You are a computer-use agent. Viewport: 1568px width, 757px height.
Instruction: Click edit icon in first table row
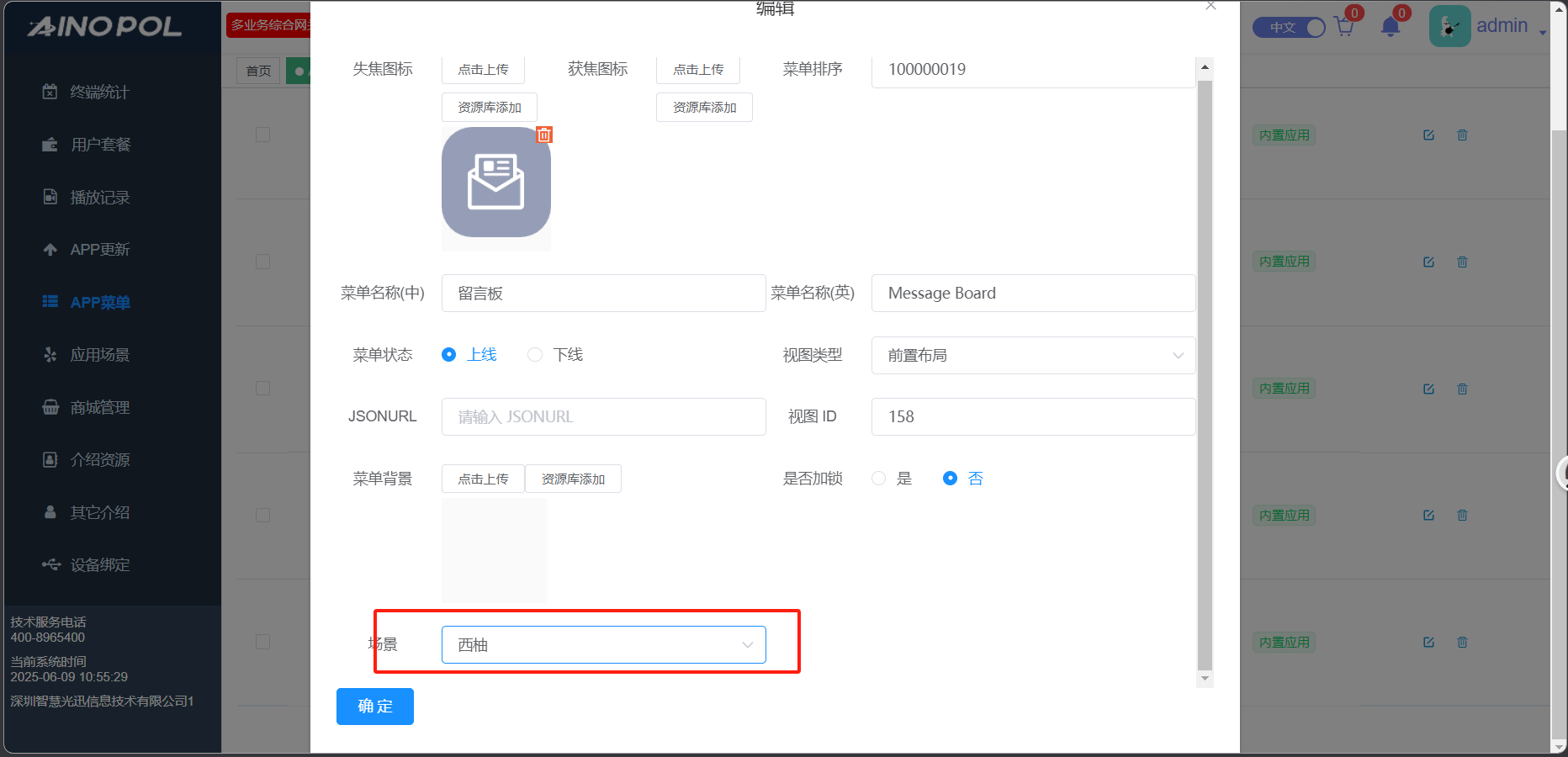coord(1428,135)
